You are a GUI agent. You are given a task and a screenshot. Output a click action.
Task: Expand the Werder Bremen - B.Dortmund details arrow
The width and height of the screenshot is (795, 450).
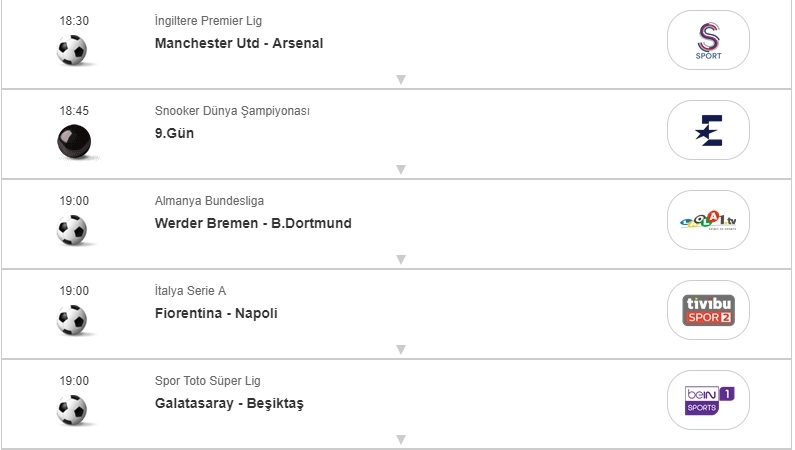[x=400, y=259]
